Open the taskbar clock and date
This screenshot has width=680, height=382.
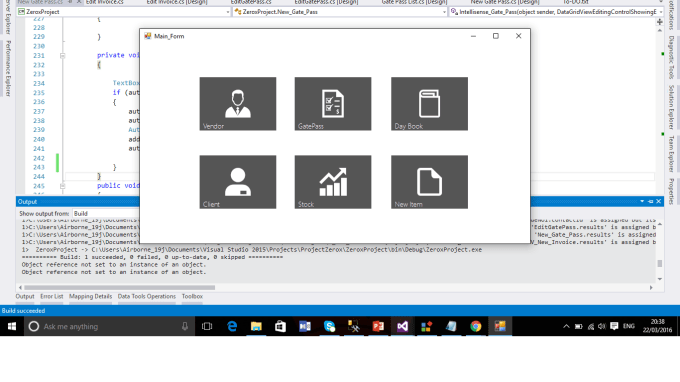click(x=658, y=326)
